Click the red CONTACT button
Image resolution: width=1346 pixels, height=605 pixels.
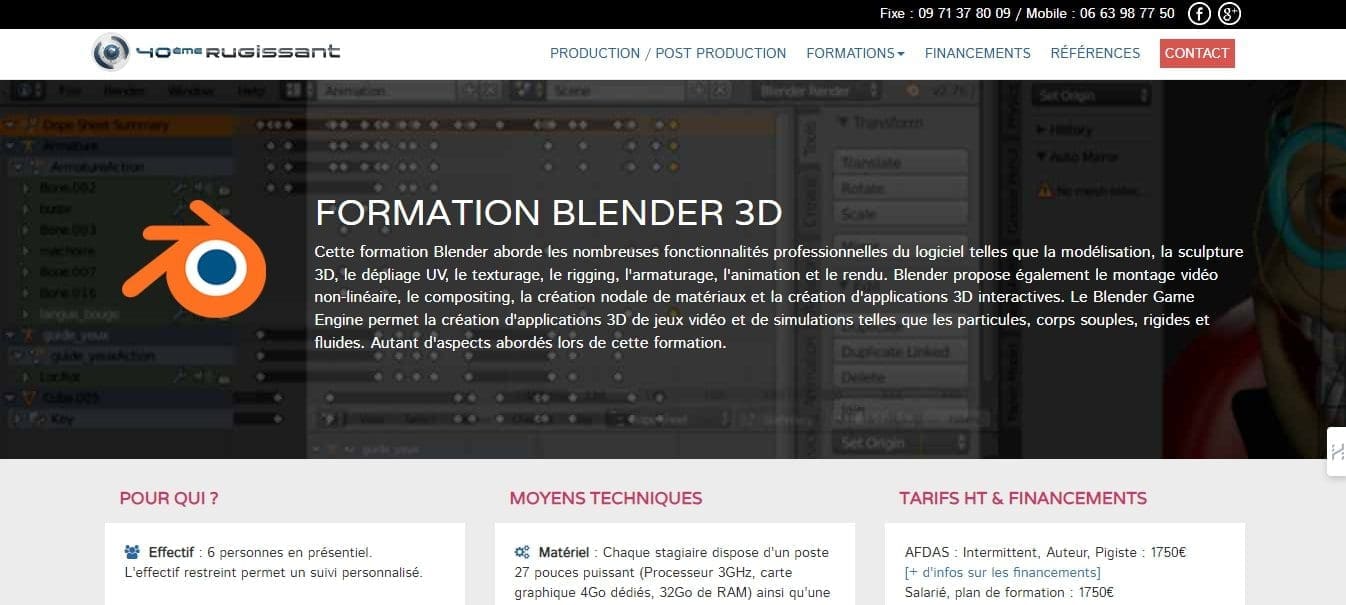pos(1197,53)
